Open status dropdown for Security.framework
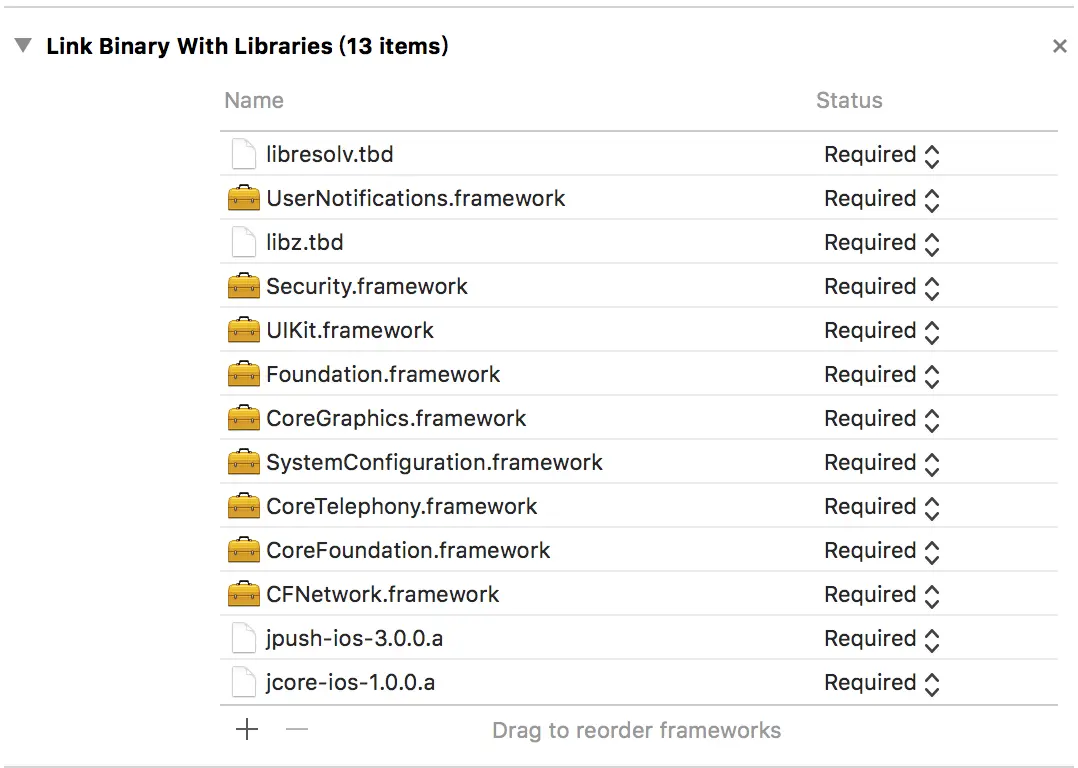Image resolution: width=1078 pixels, height=768 pixels. 882,287
